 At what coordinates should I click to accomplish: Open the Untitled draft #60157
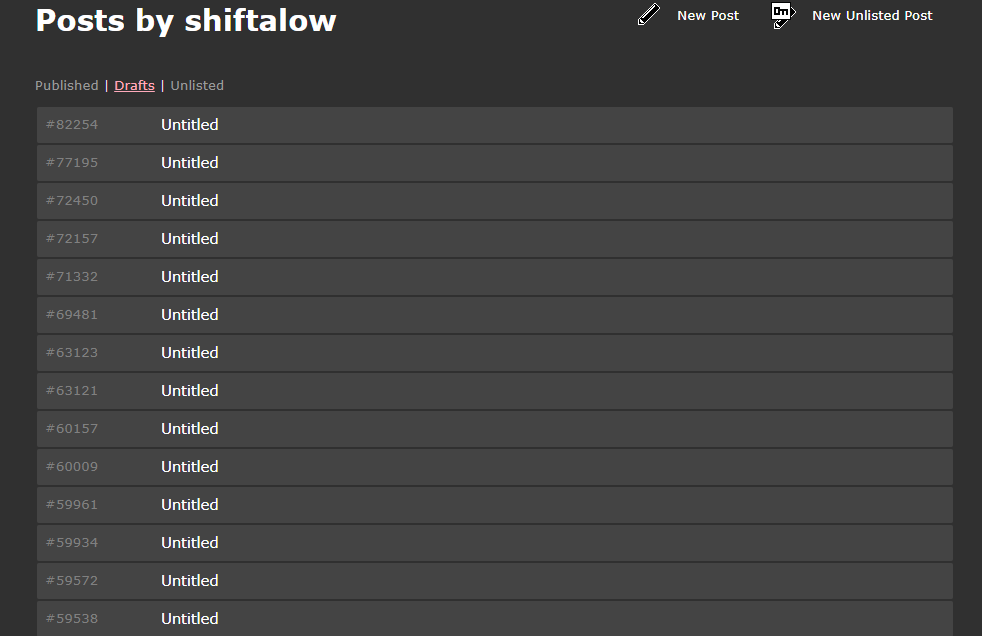tap(190, 429)
